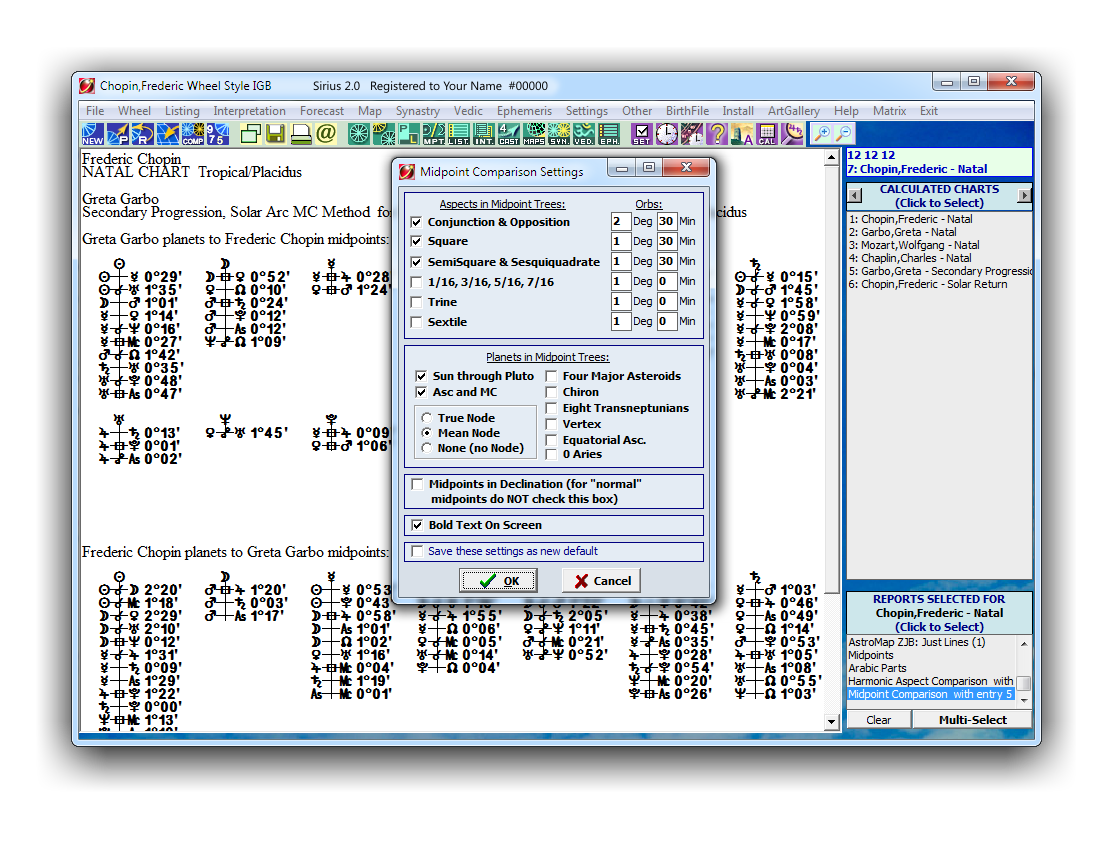Image resolution: width=1112 pixels, height=856 pixels.
Task: Uncheck the Square aspect checkbox
Action: coord(416,241)
